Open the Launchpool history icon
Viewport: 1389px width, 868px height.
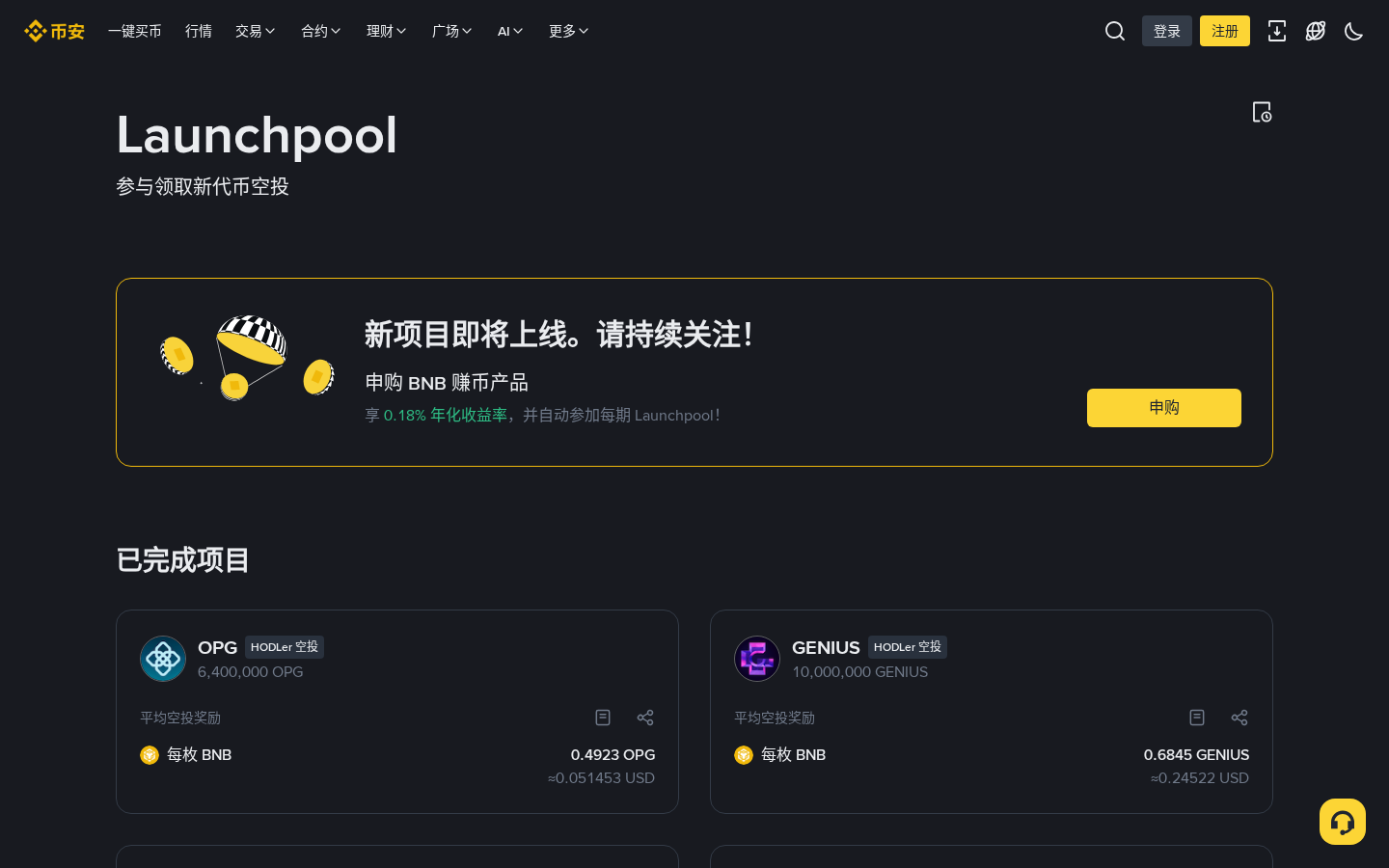[x=1262, y=112]
